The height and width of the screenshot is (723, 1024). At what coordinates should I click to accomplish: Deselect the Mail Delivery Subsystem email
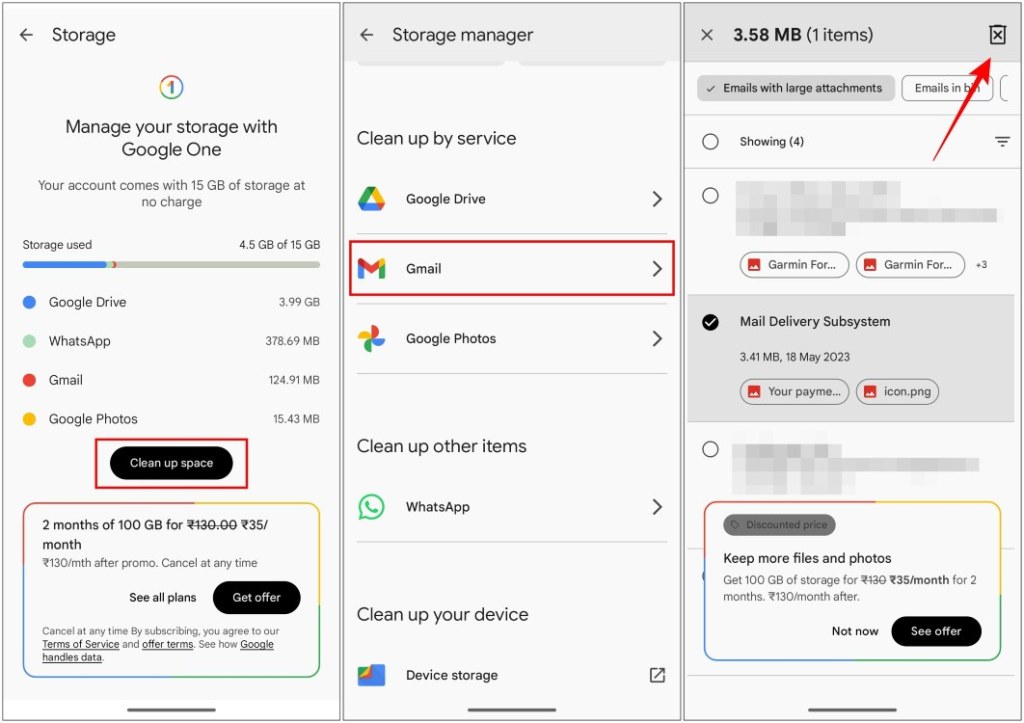coord(710,322)
